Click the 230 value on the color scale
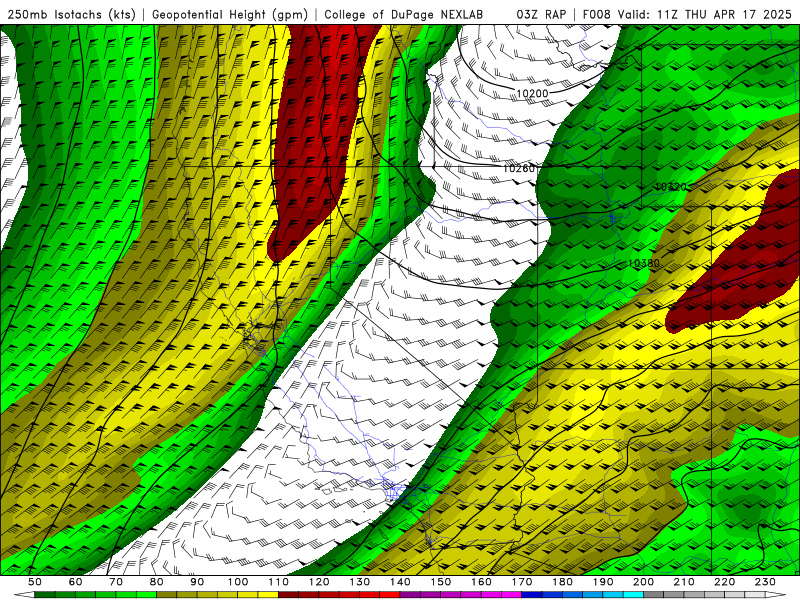This screenshot has height=600, width=800. pos(765,582)
